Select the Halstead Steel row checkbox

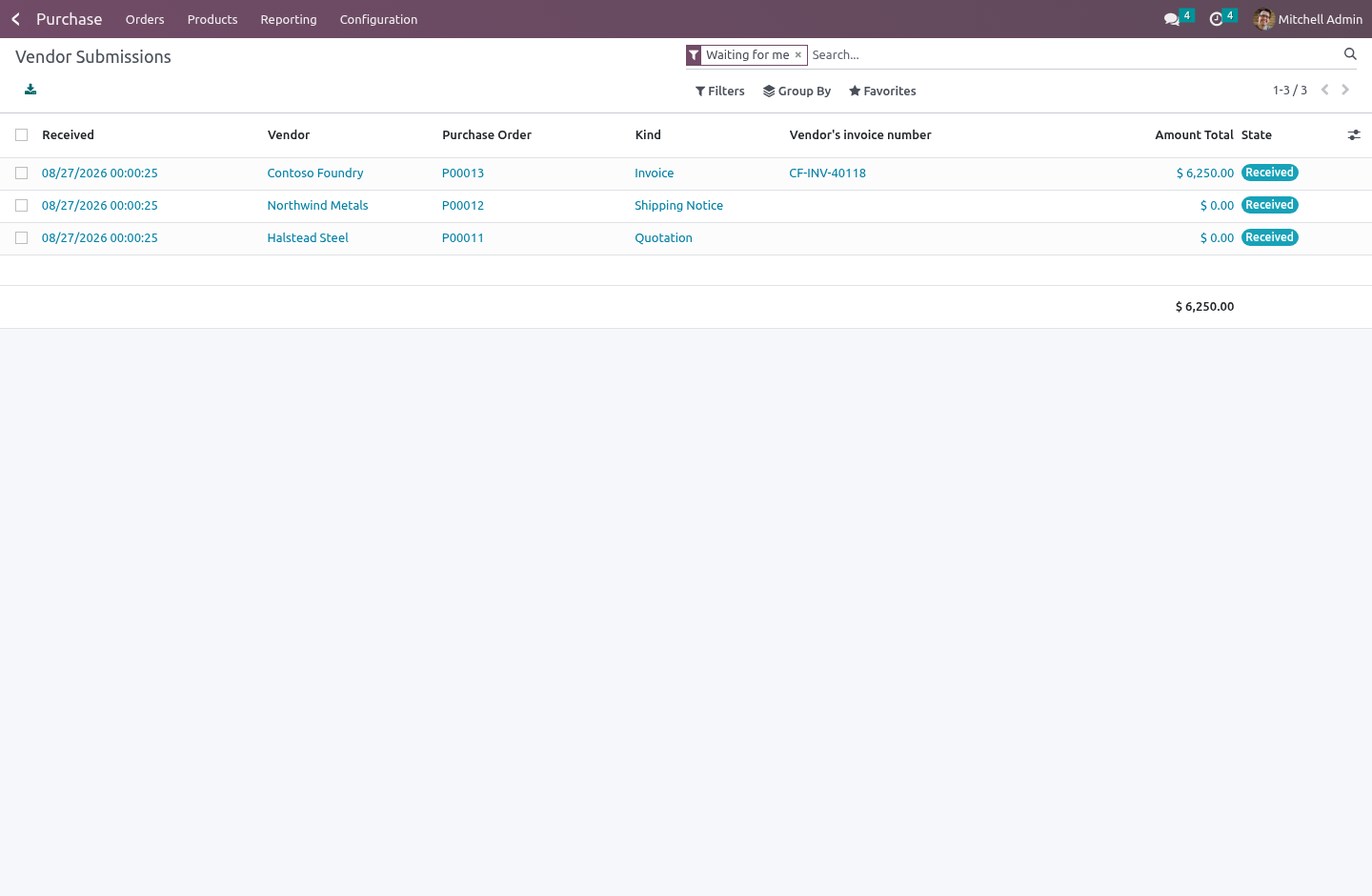coord(22,238)
